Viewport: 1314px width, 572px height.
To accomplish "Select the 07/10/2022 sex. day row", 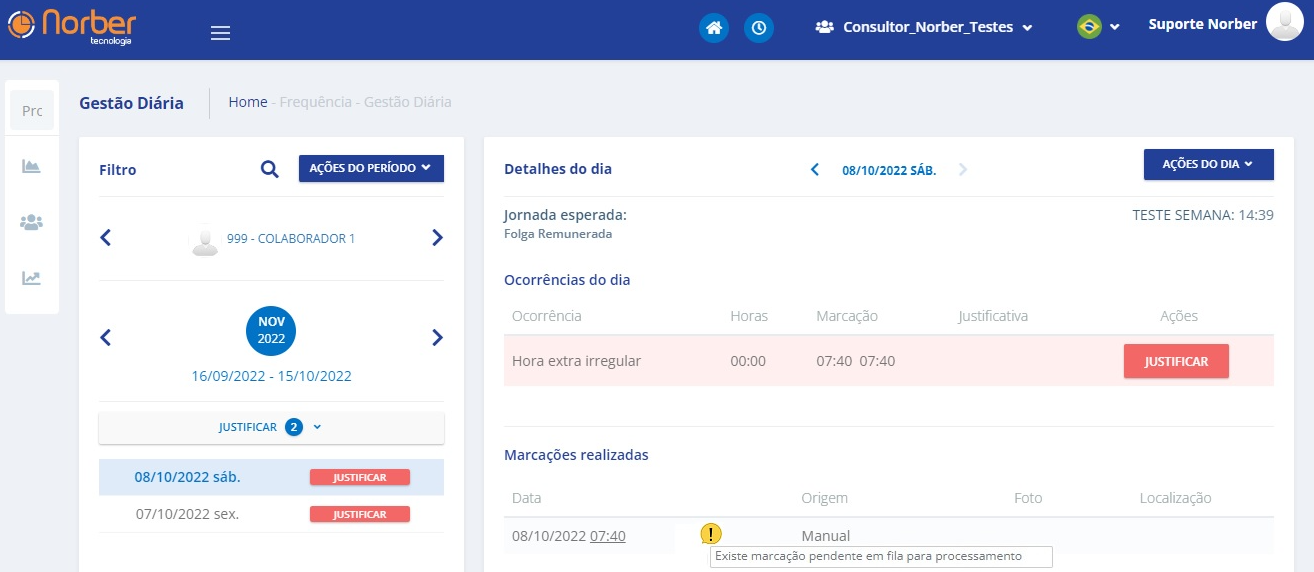I will pos(187,514).
